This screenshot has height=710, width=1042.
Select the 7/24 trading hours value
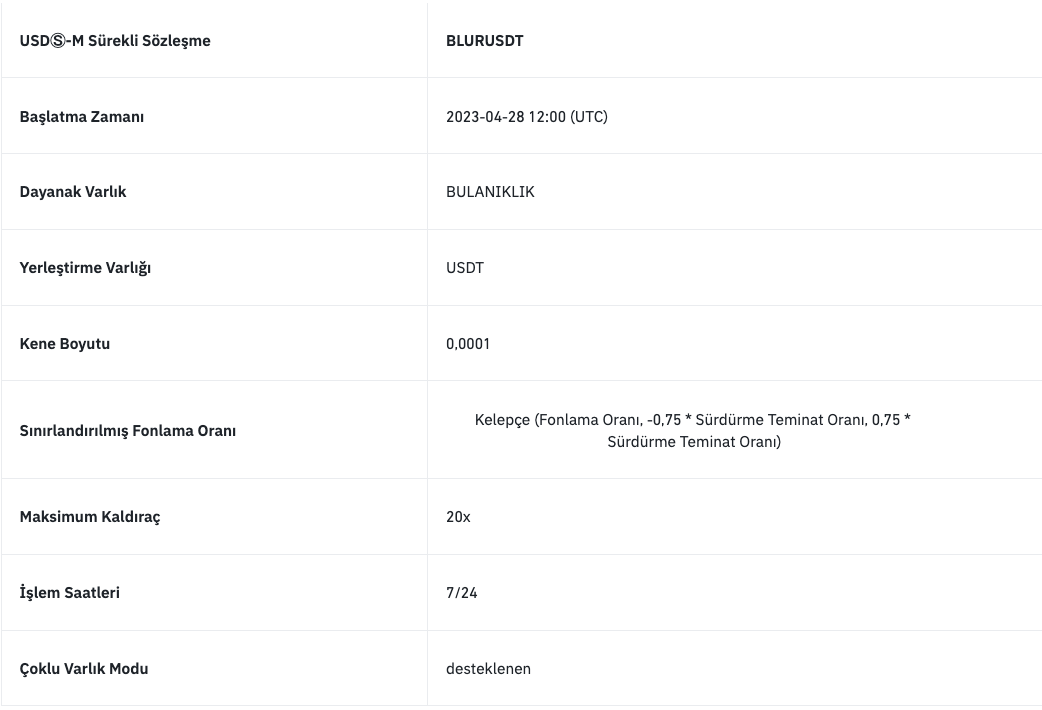pos(462,593)
